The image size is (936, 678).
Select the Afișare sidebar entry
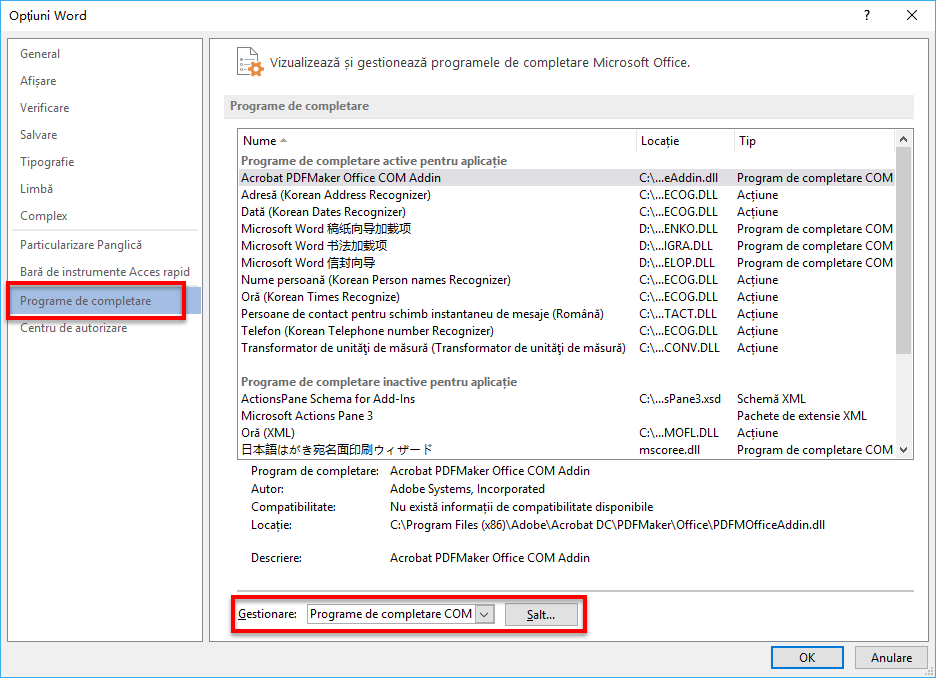point(38,80)
